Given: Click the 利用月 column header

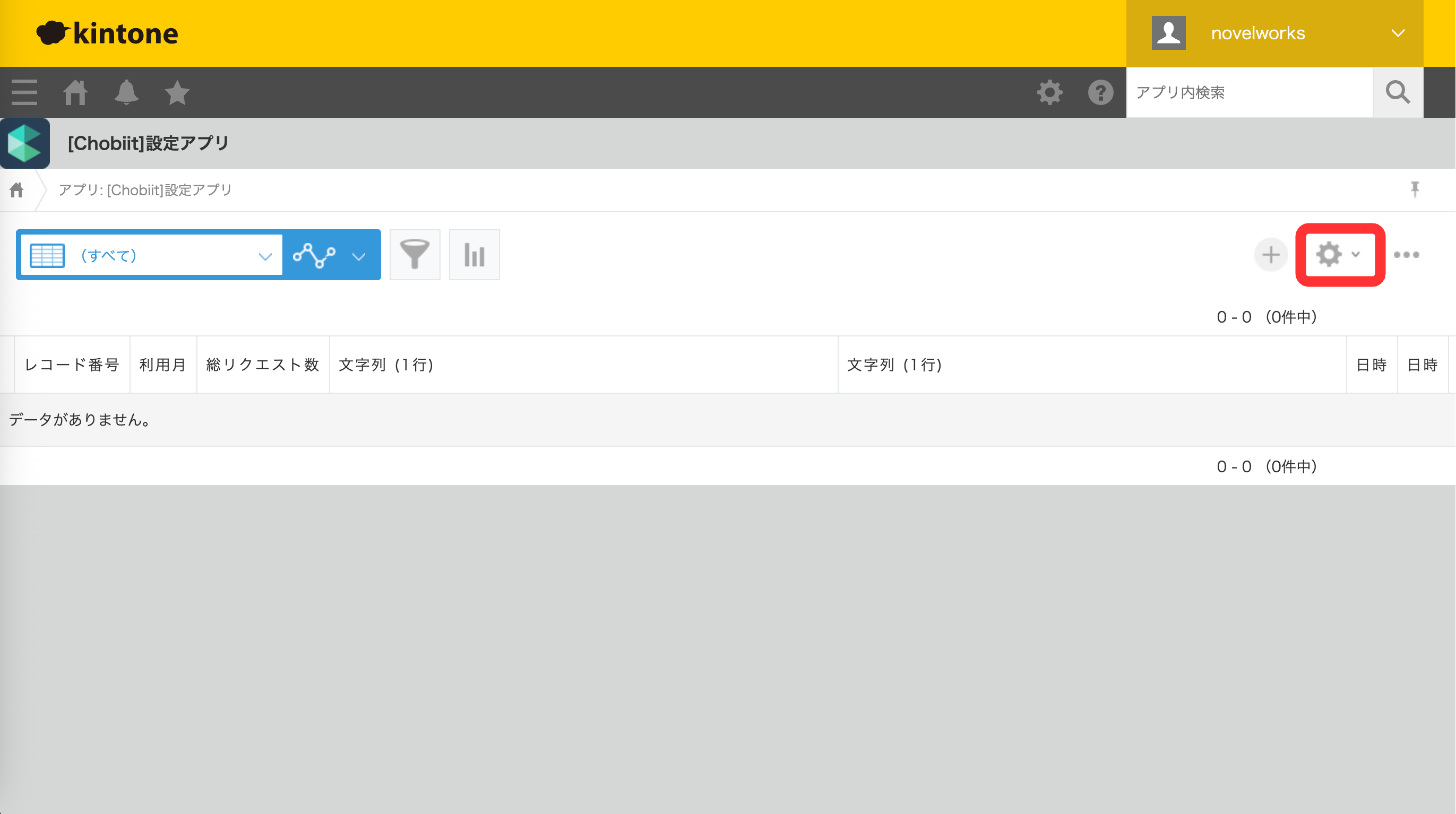Looking at the screenshot, I should (x=163, y=365).
